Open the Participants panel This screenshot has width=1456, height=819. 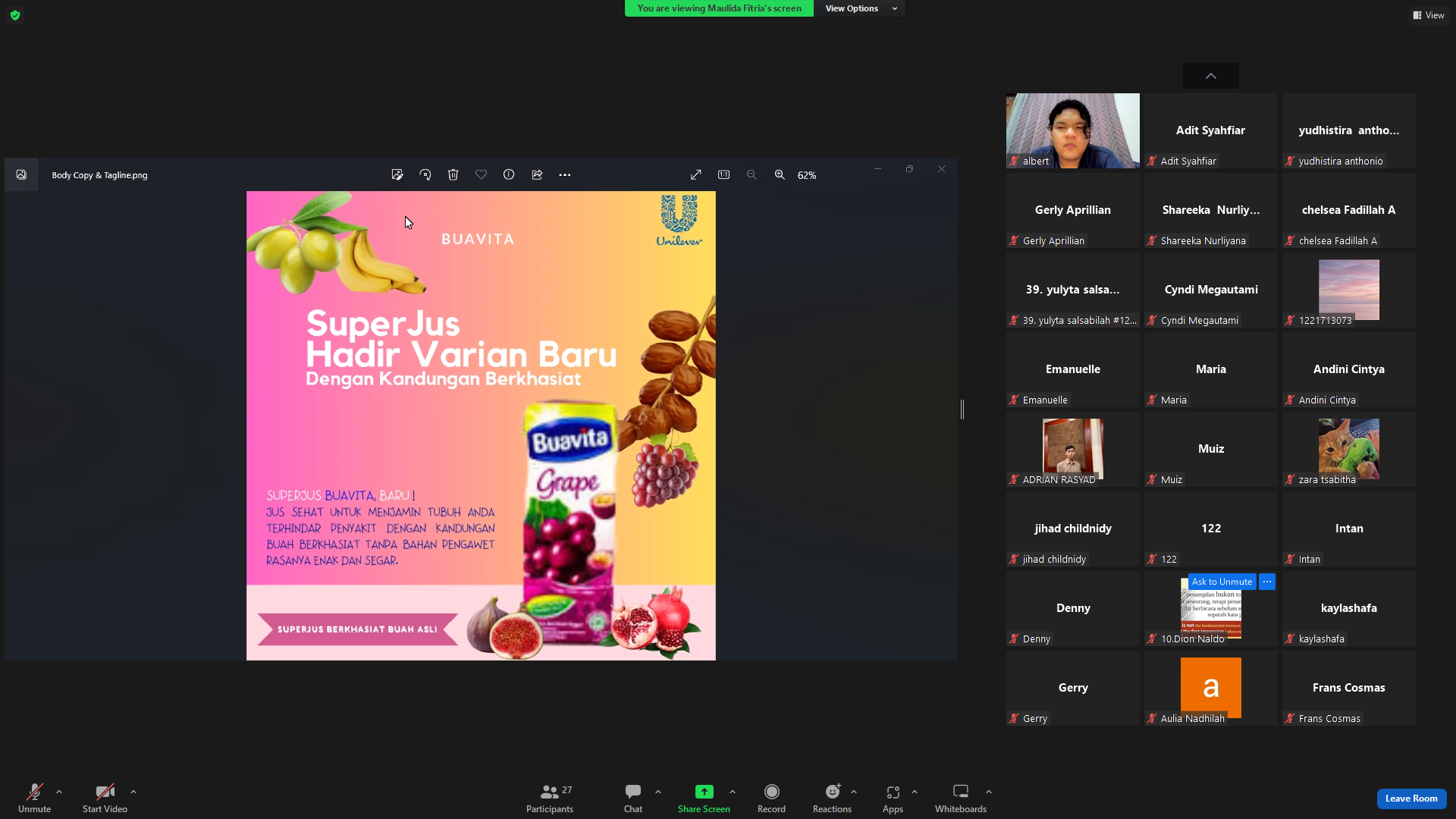point(551,798)
